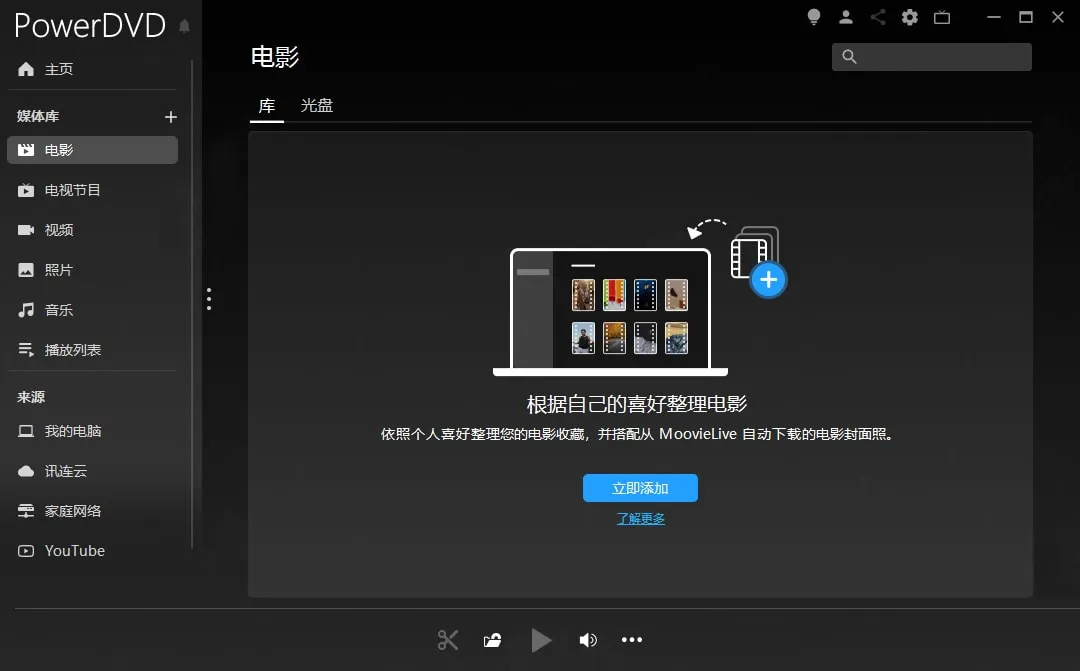Click the scissors trim icon
The height and width of the screenshot is (671, 1080).
448,640
